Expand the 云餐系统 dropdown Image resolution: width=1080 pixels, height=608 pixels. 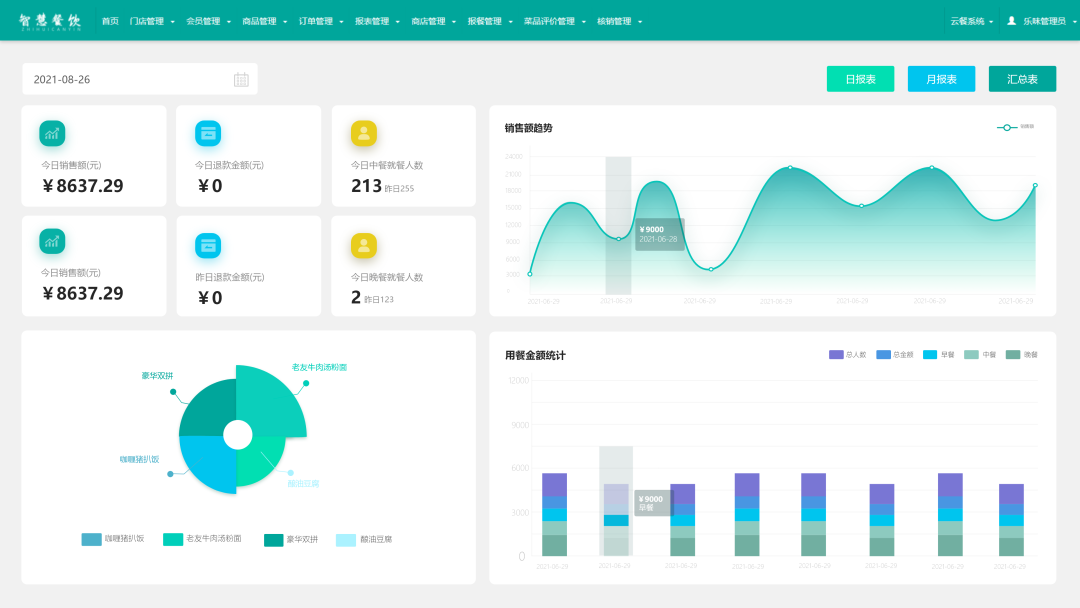972,21
